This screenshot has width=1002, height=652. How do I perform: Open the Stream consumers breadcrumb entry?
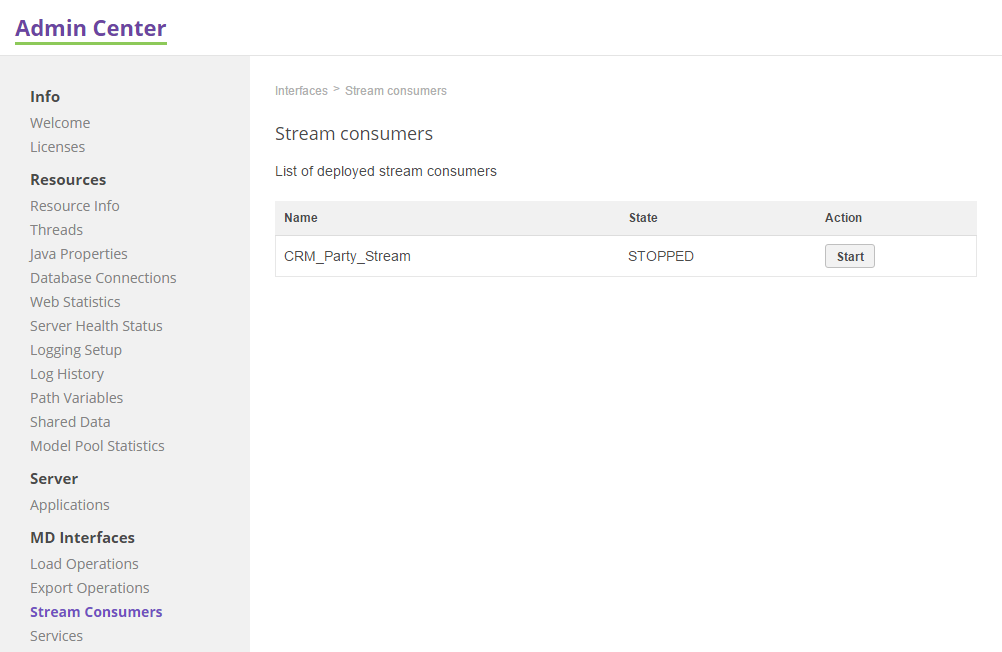[x=395, y=90]
